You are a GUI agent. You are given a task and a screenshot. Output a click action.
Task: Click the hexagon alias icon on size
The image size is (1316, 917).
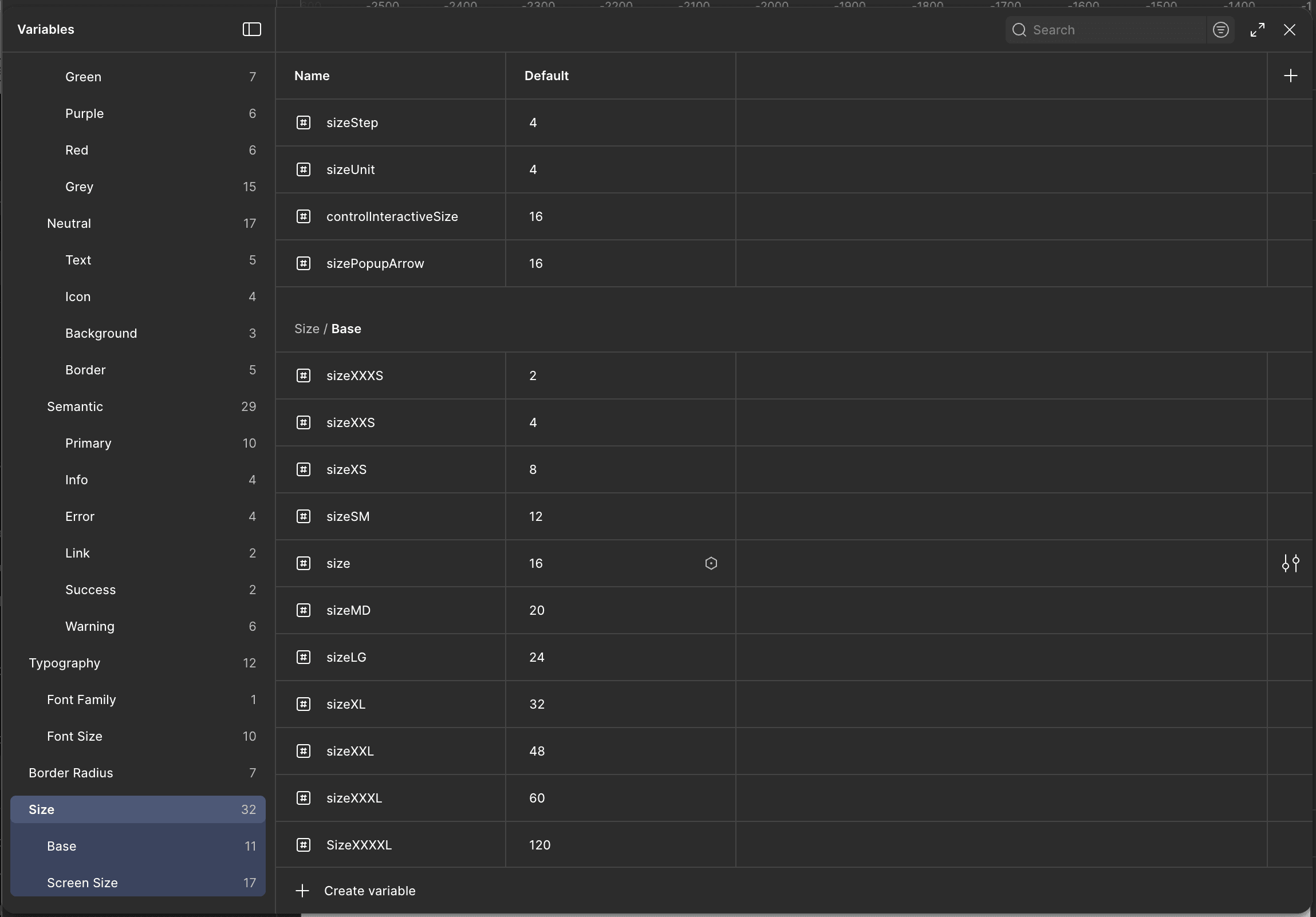711,564
